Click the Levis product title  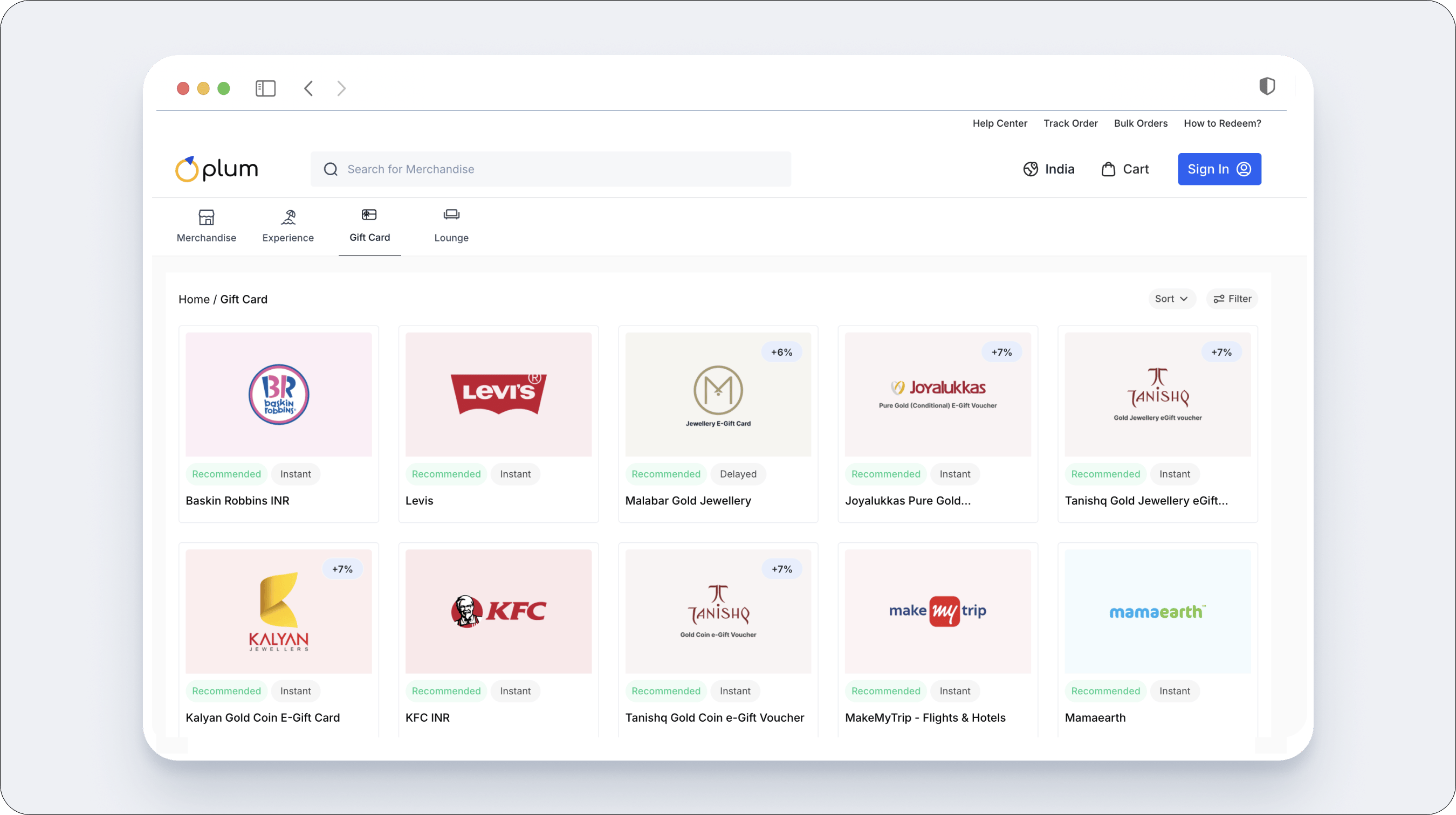(x=420, y=500)
